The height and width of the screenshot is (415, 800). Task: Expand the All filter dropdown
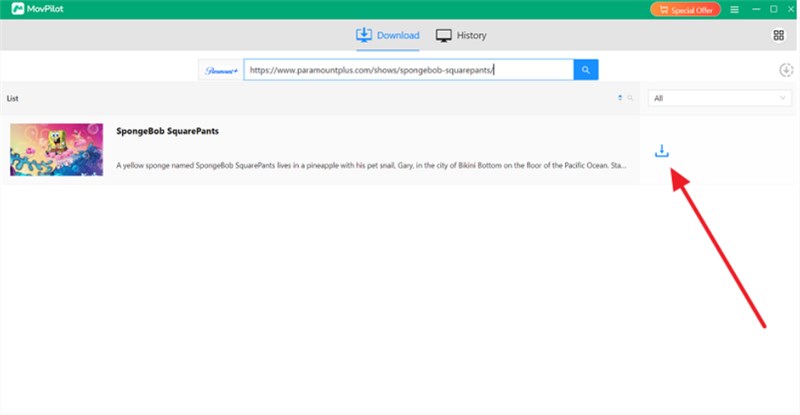pos(719,98)
